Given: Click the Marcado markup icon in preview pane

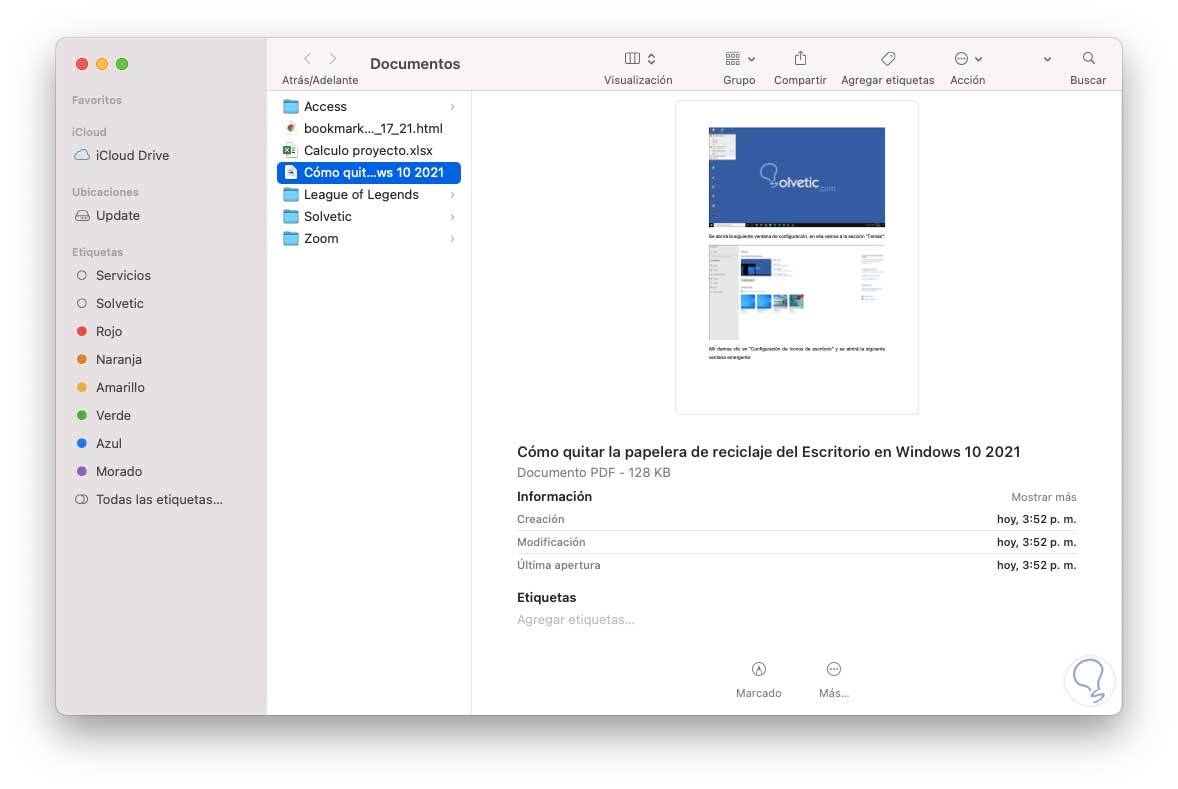Looking at the screenshot, I should point(759,668).
